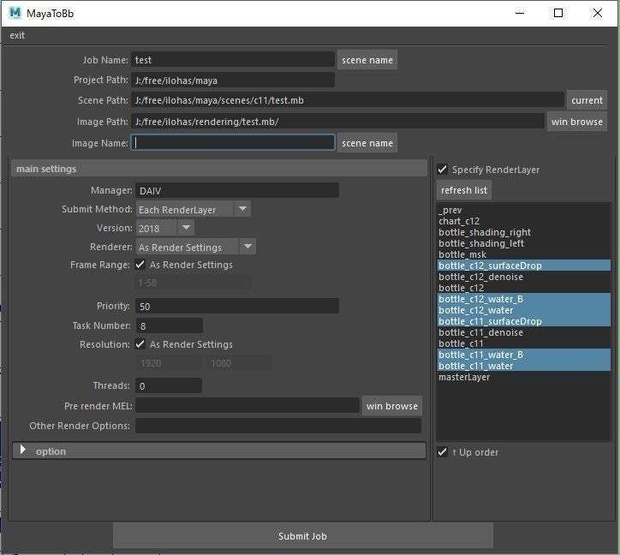
Task: Select the bottle_c12 layer
Action: pos(524,288)
